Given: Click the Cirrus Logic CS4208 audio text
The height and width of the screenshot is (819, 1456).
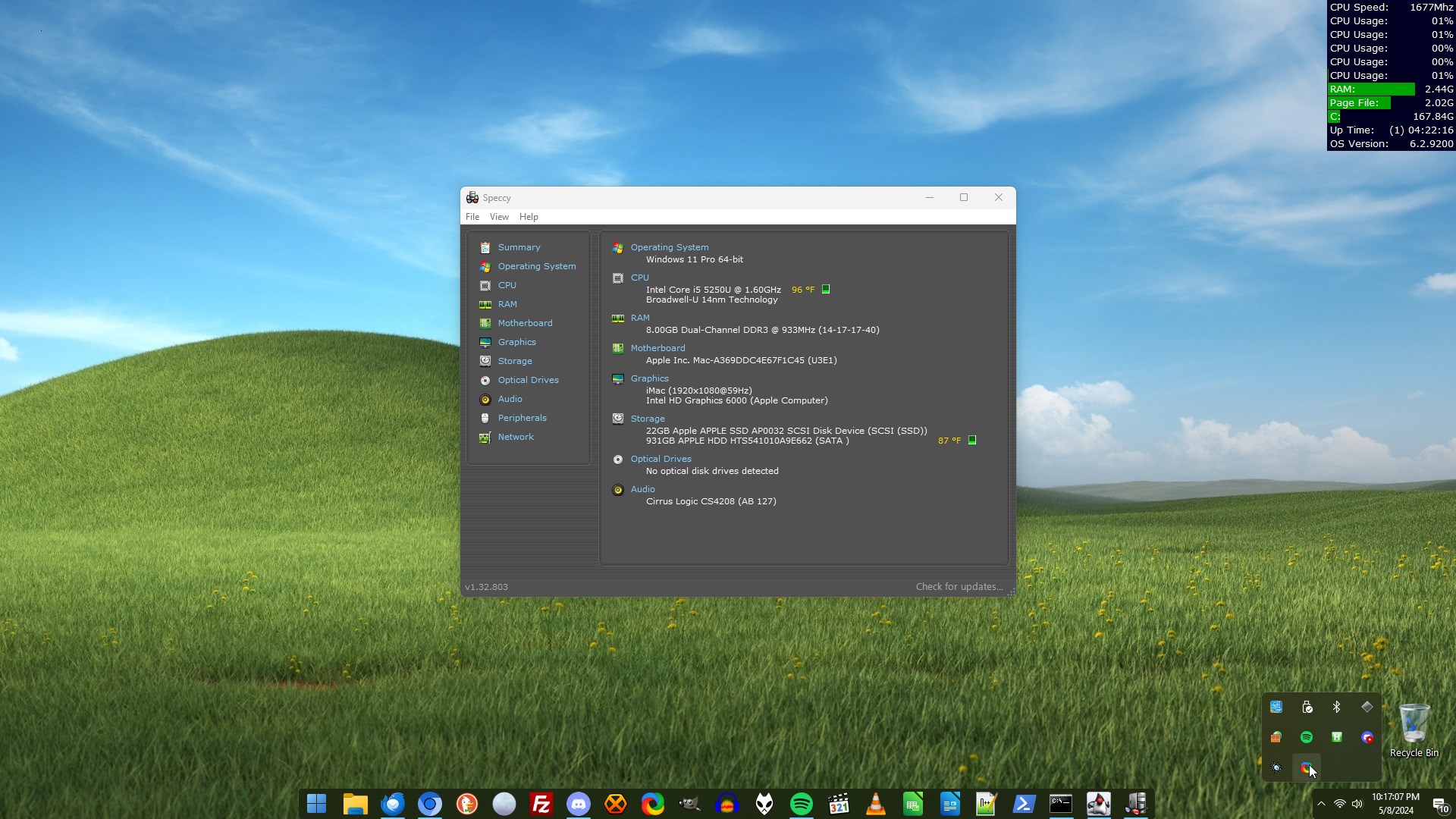Looking at the screenshot, I should click(711, 501).
